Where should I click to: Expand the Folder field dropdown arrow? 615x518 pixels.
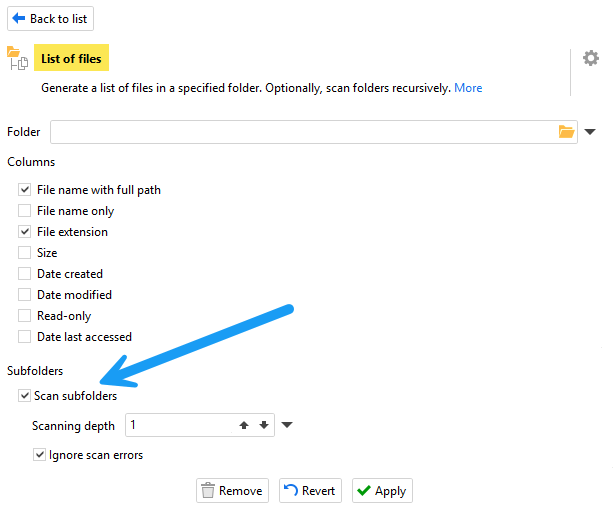click(590, 132)
